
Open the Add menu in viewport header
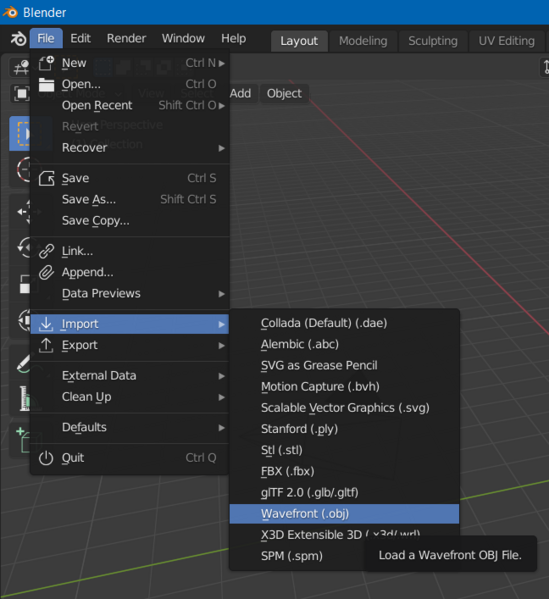240,94
